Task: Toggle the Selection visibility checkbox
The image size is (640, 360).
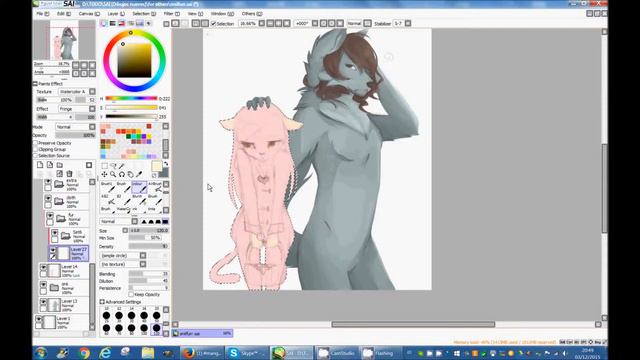Action: [x=213, y=24]
